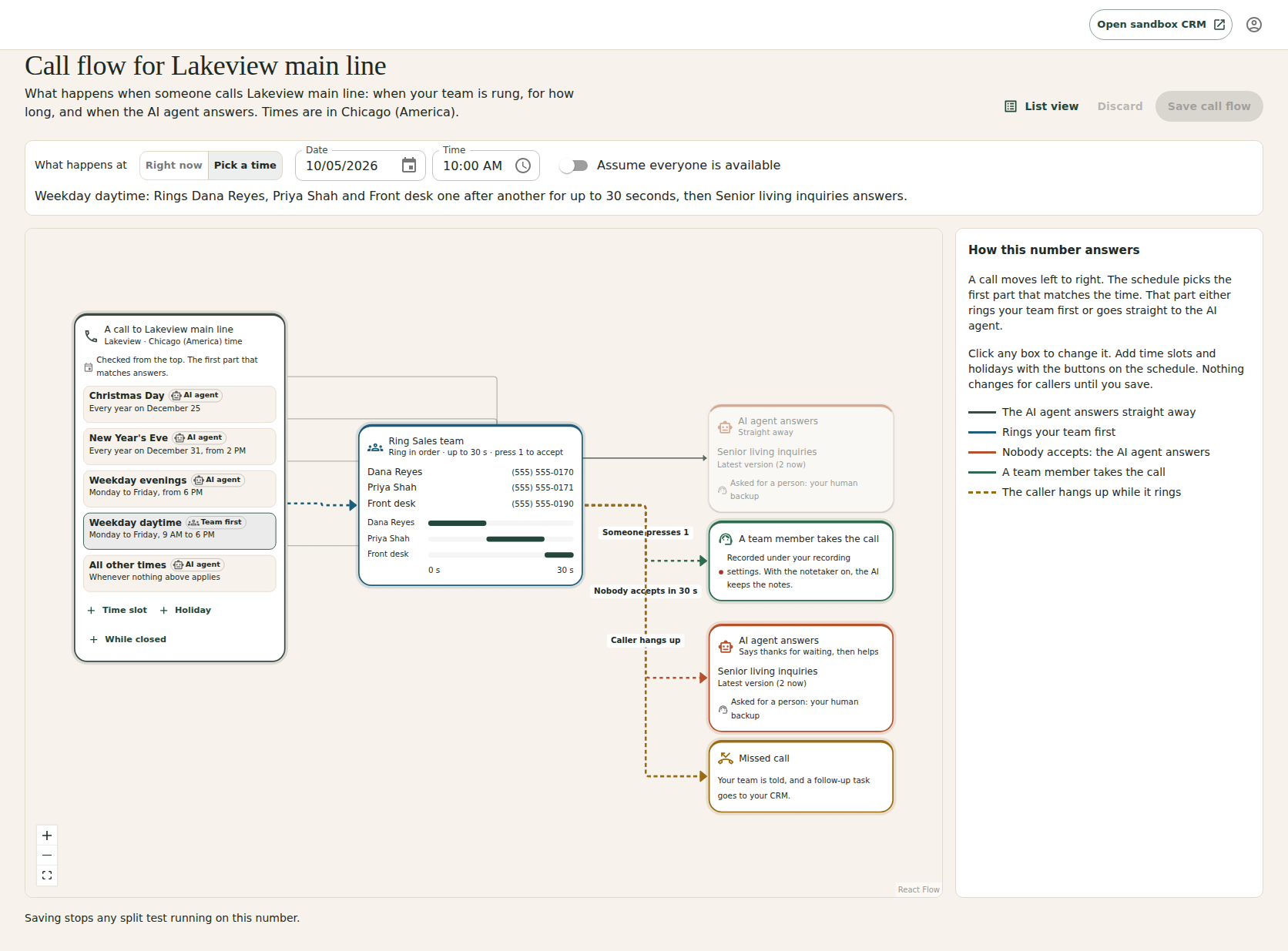Select the Right now option

(x=174, y=166)
